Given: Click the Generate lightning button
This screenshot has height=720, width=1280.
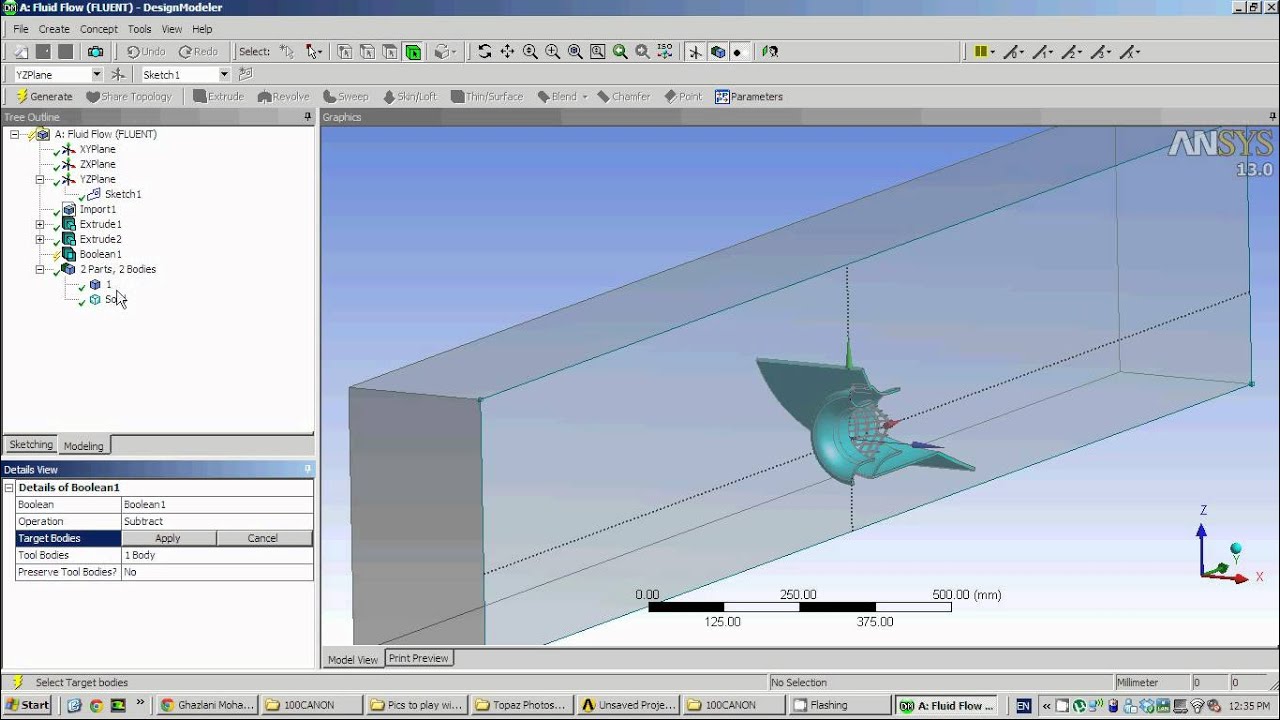Looking at the screenshot, I should tap(44, 97).
